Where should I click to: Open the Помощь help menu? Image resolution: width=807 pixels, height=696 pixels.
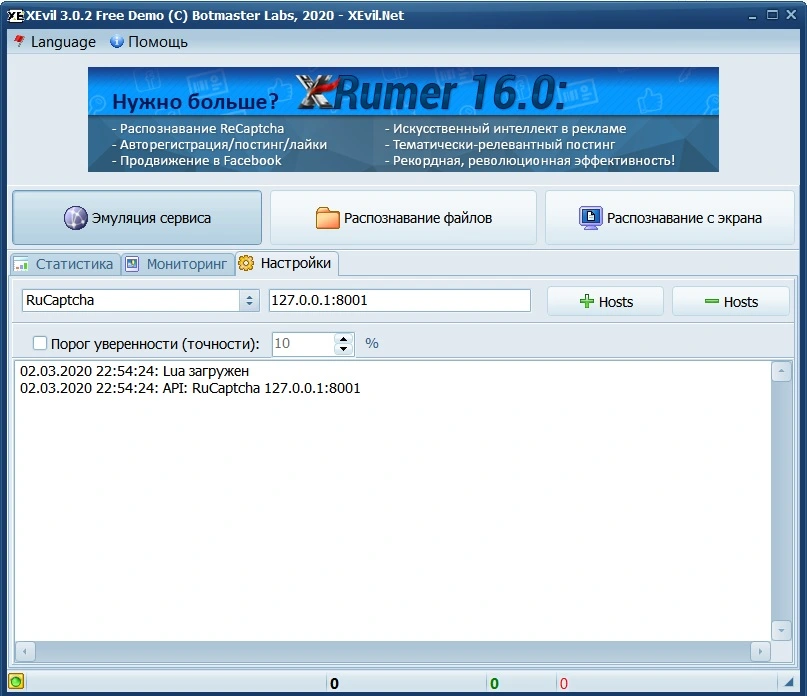tap(149, 42)
